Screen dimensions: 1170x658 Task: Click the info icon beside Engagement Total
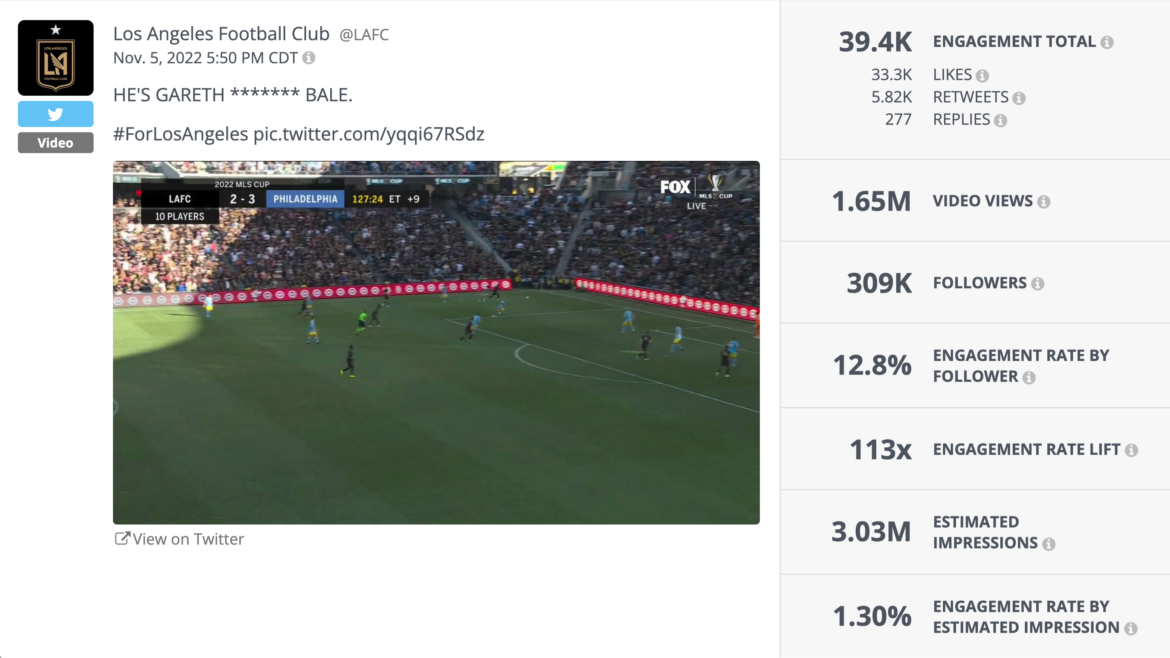[1107, 42]
